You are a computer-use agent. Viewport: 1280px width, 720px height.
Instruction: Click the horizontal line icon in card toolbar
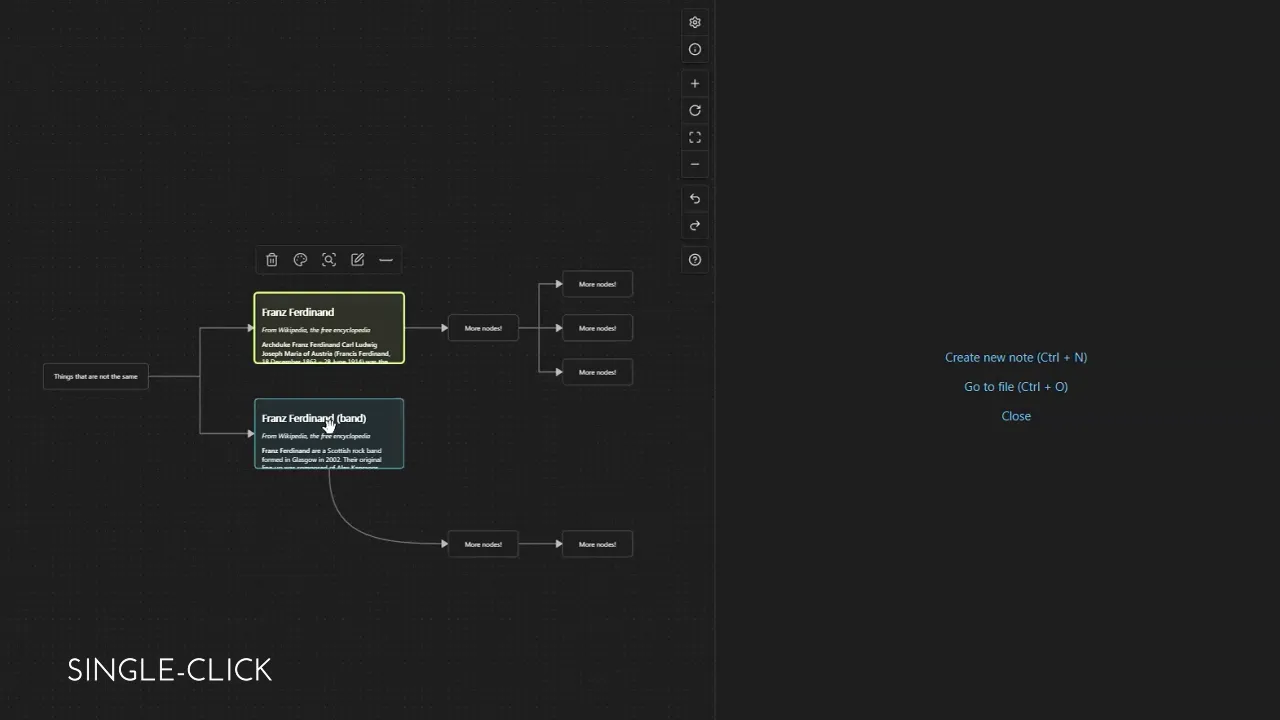point(386,260)
